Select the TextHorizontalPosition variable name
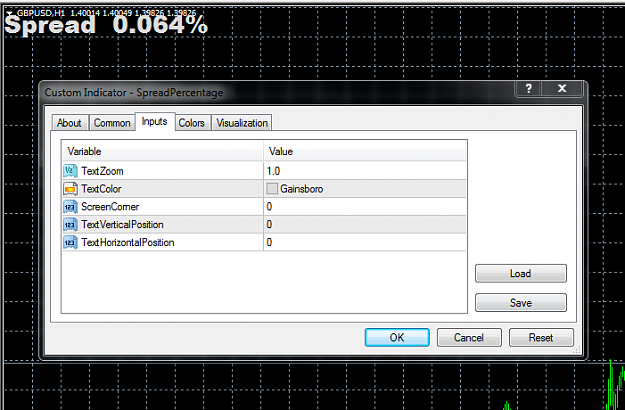This screenshot has height=410, width=625. coord(128,242)
